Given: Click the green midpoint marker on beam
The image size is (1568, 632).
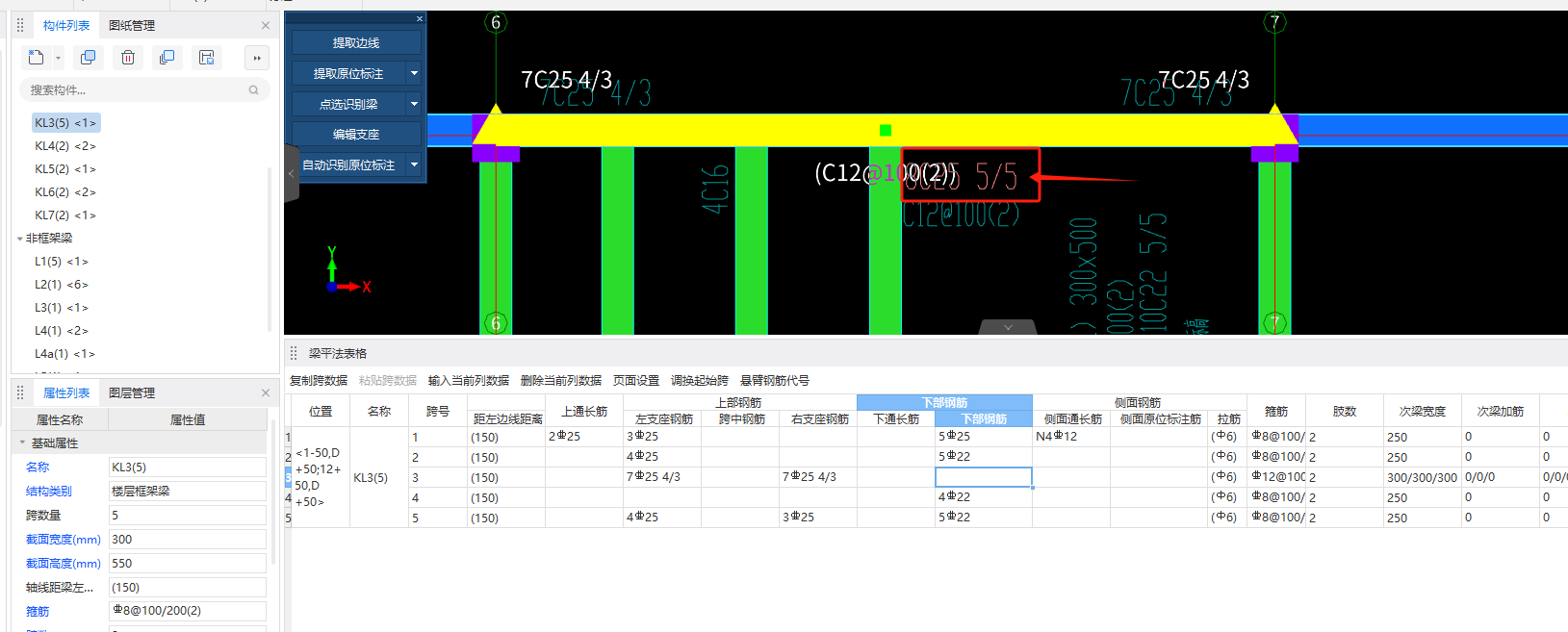Looking at the screenshot, I should click(886, 130).
